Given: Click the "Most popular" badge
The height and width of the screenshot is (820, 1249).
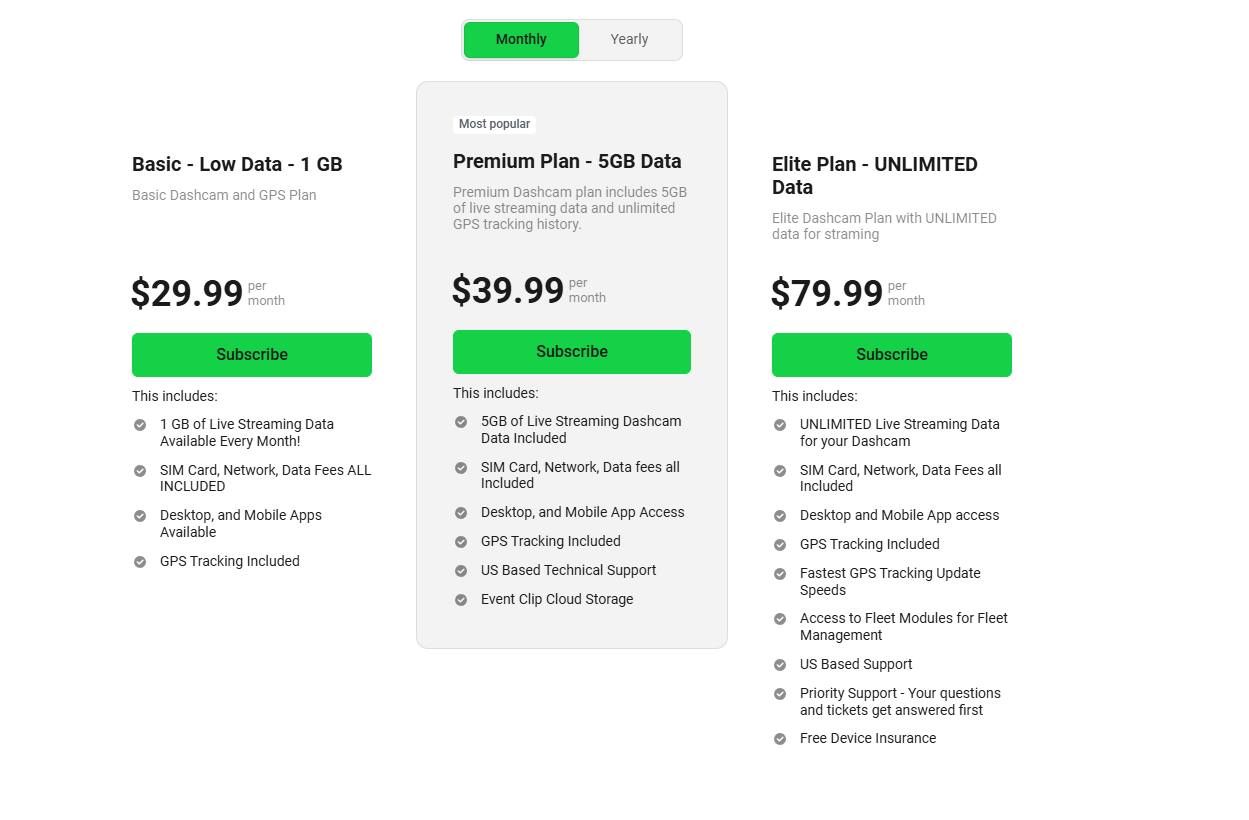Looking at the screenshot, I should pyautogui.click(x=494, y=123).
